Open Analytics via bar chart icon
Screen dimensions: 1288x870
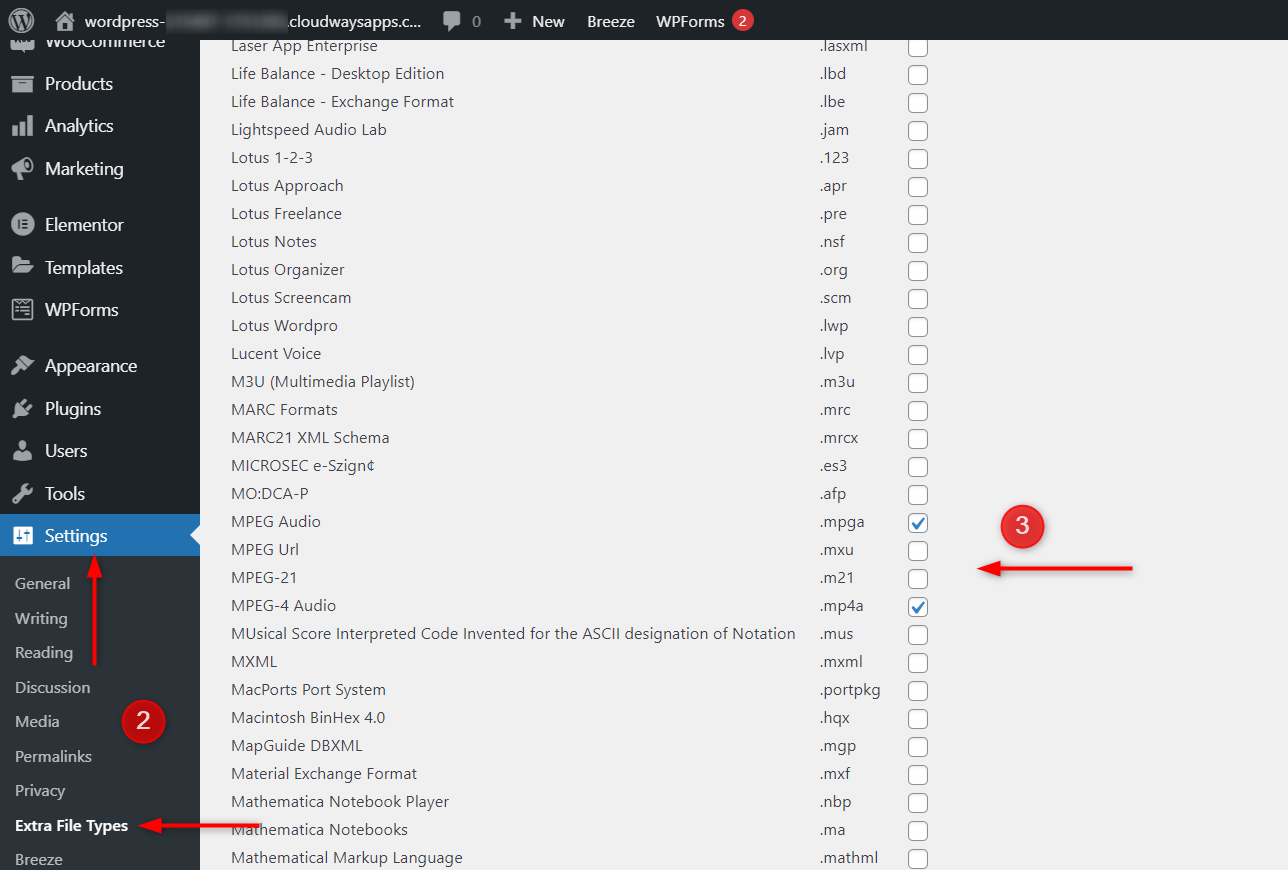click(x=23, y=127)
